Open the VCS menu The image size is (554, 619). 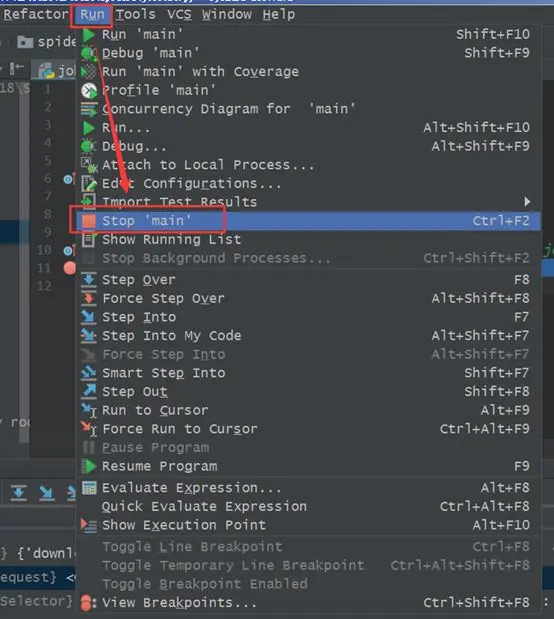coord(179,15)
